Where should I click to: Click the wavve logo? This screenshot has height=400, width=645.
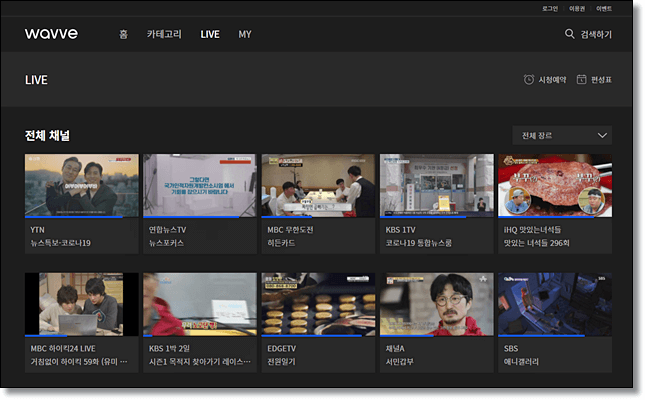click(x=51, y=33)
